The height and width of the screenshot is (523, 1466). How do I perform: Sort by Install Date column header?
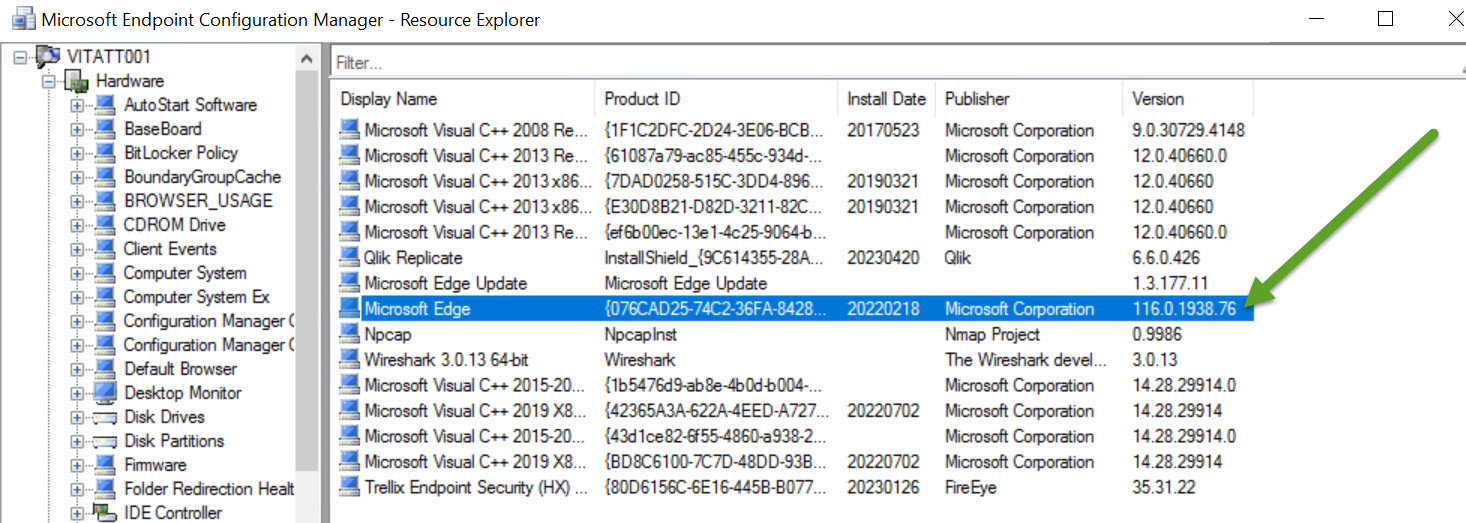pyautogui.click(x=887, y=99)
